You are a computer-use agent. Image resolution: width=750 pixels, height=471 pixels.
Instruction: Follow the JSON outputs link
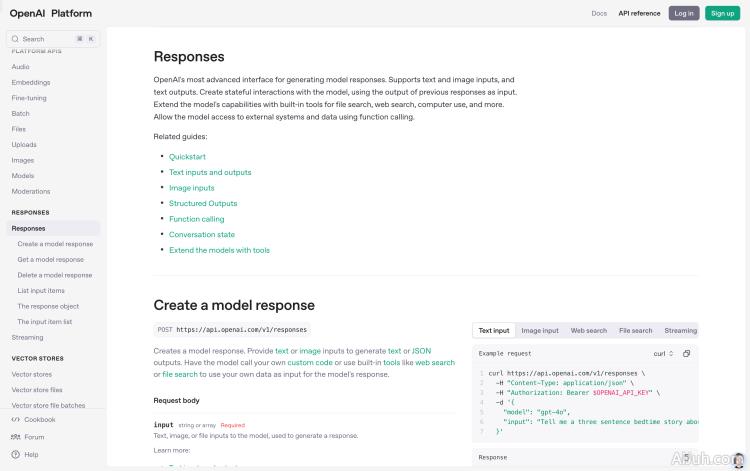point(421,351)
